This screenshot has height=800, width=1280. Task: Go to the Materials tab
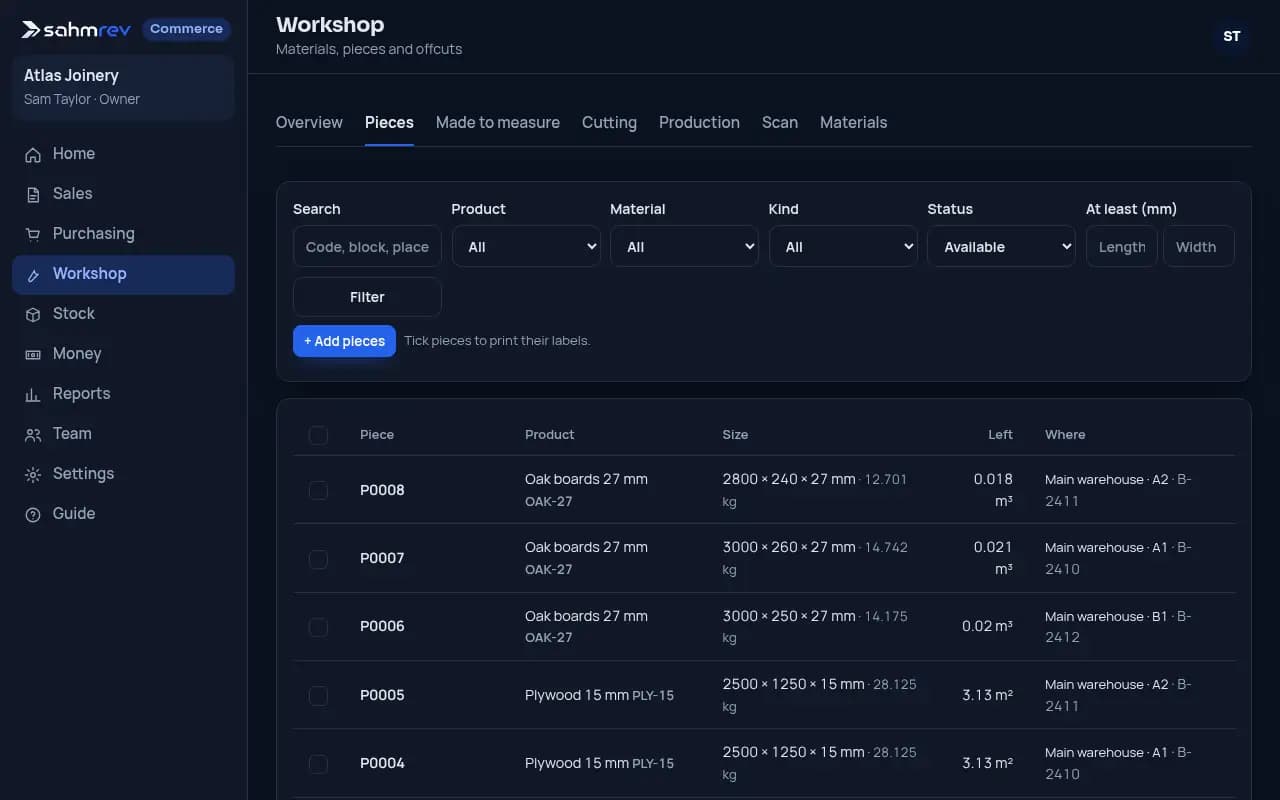click(853, 122)
